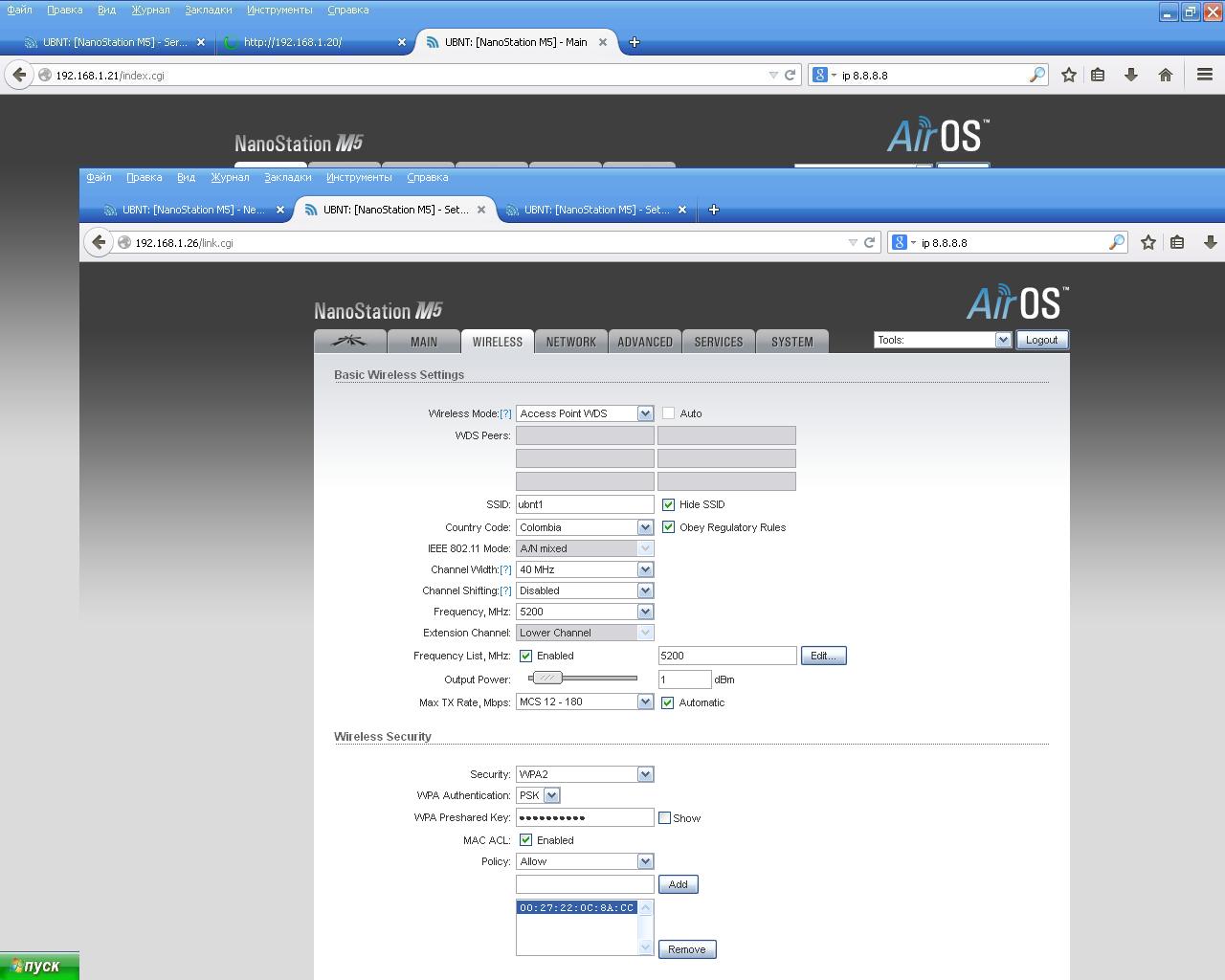Screen dimensions: 1225x980
Task: Toggle Hide SSID checkbox
Action: click(668, 504)
